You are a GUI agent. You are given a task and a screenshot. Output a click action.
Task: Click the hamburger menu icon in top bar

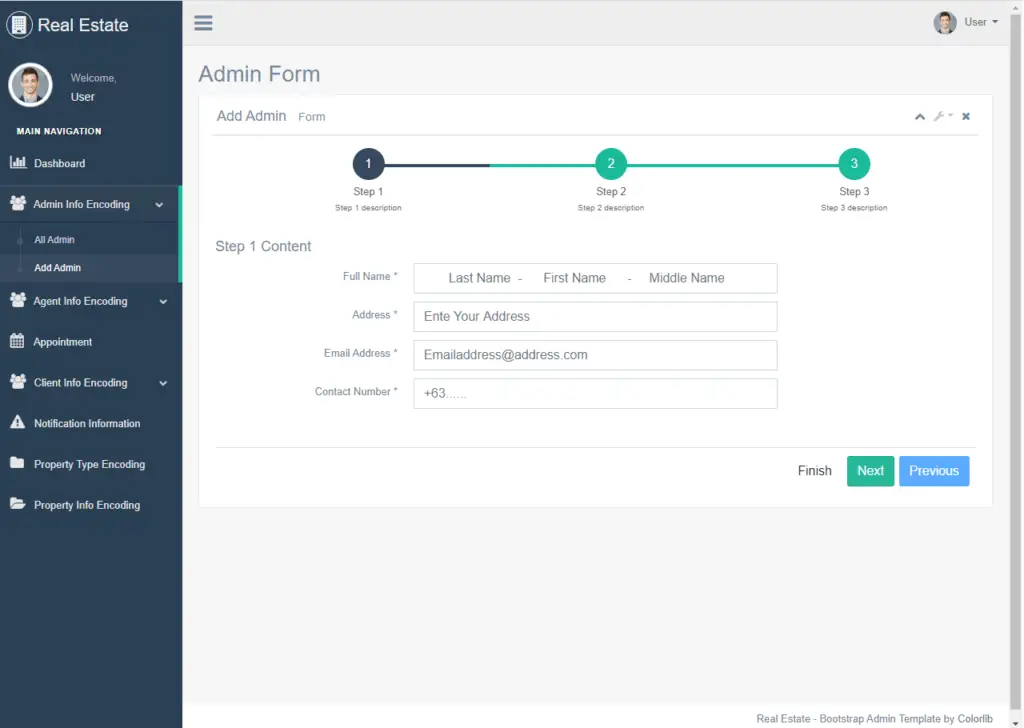[x=203, y=21]
